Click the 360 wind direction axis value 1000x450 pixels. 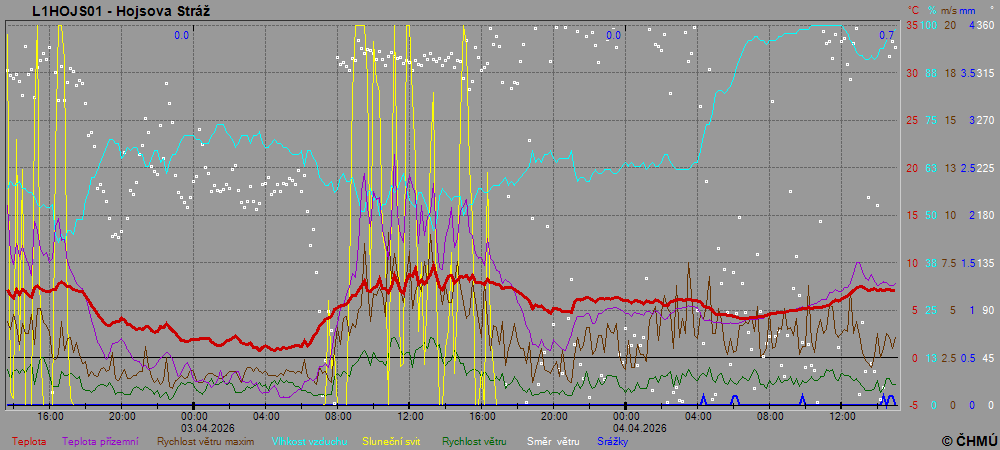[985, 25]
